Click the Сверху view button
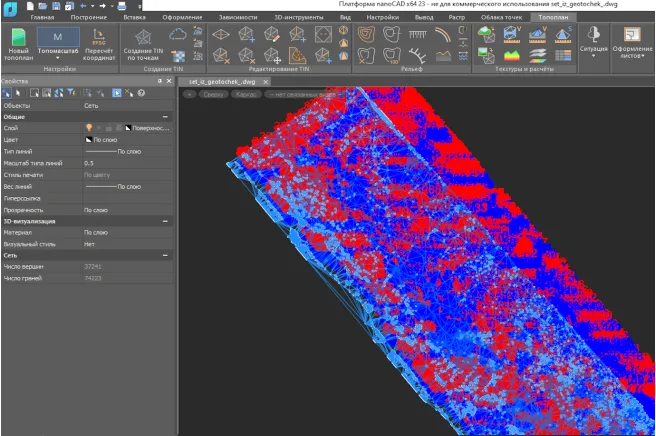Viewport: 656px width, 436px height. tap(214, 93)
